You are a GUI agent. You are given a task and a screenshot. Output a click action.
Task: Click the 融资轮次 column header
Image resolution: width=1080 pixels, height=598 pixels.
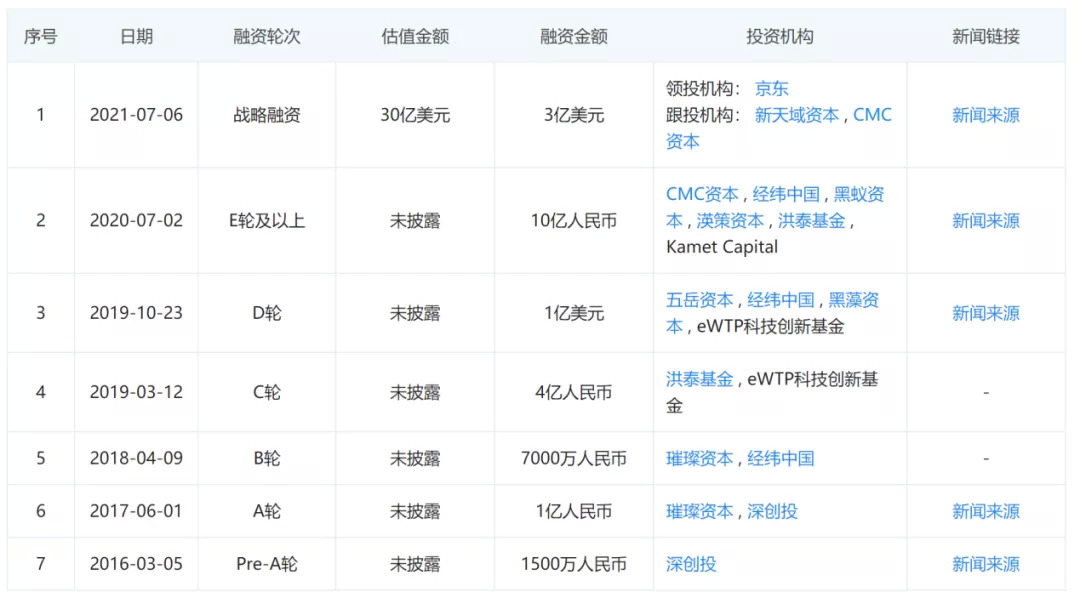[x=266, y=36]
